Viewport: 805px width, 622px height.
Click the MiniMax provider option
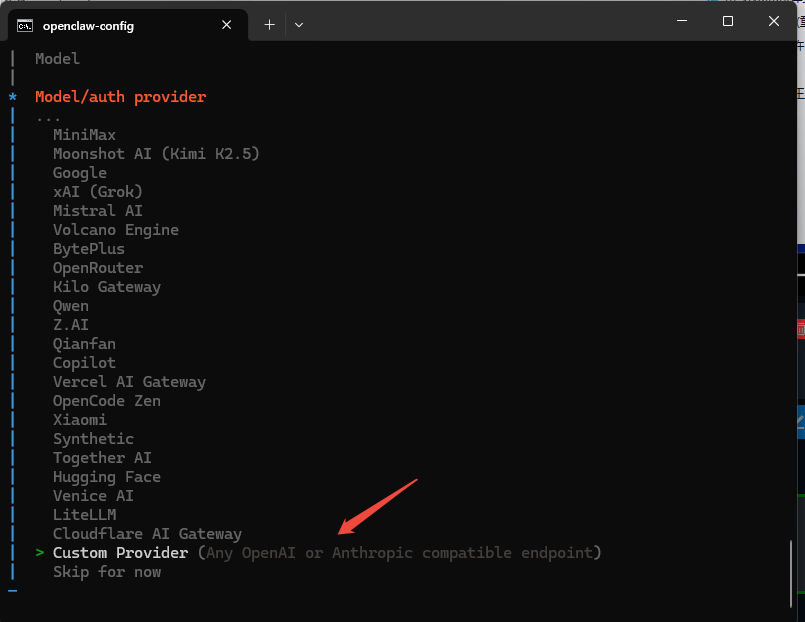click(84, 135)
